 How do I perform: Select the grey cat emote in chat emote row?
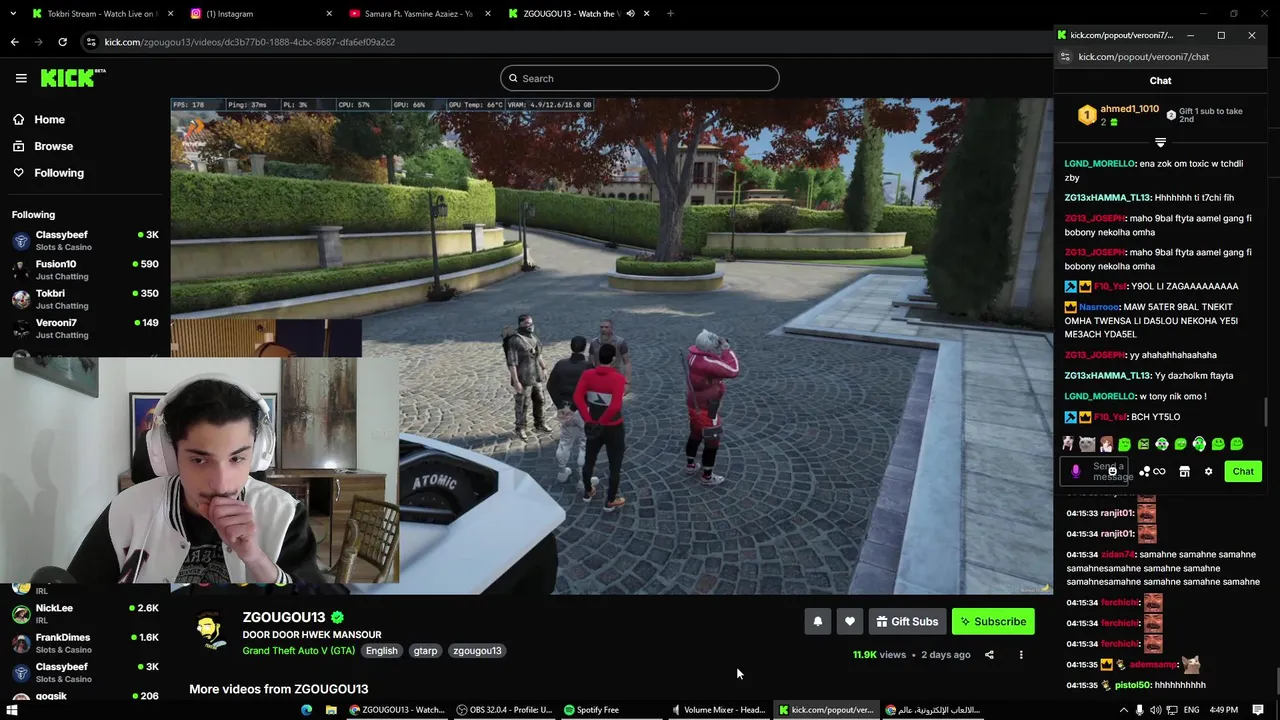(x=1087, y=444)
